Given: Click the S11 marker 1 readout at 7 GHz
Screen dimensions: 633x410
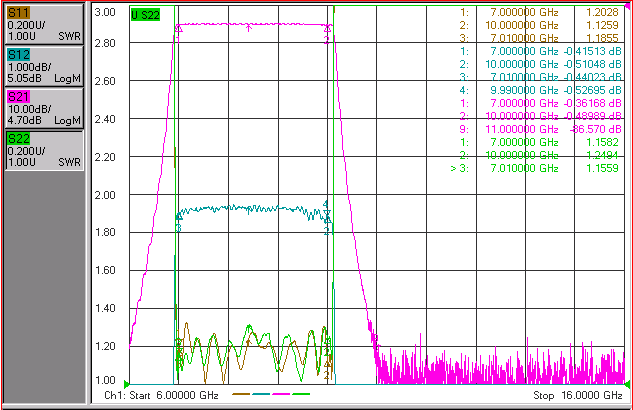Looking at the screenshot, I should click(539, 12).
